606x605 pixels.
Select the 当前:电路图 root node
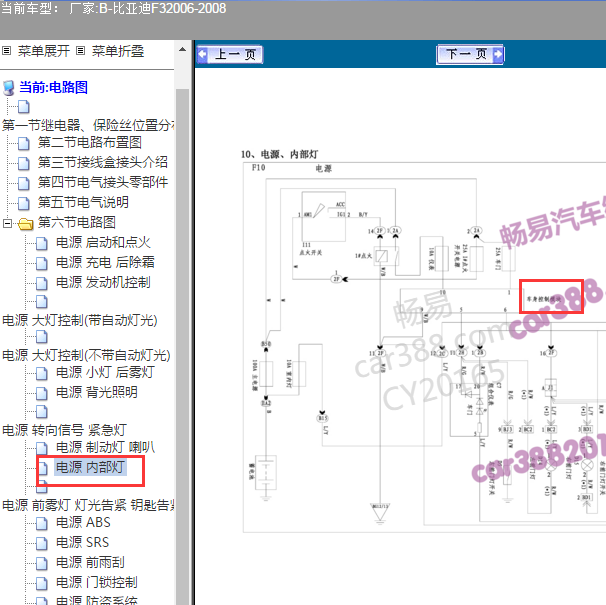click(53, 87)
